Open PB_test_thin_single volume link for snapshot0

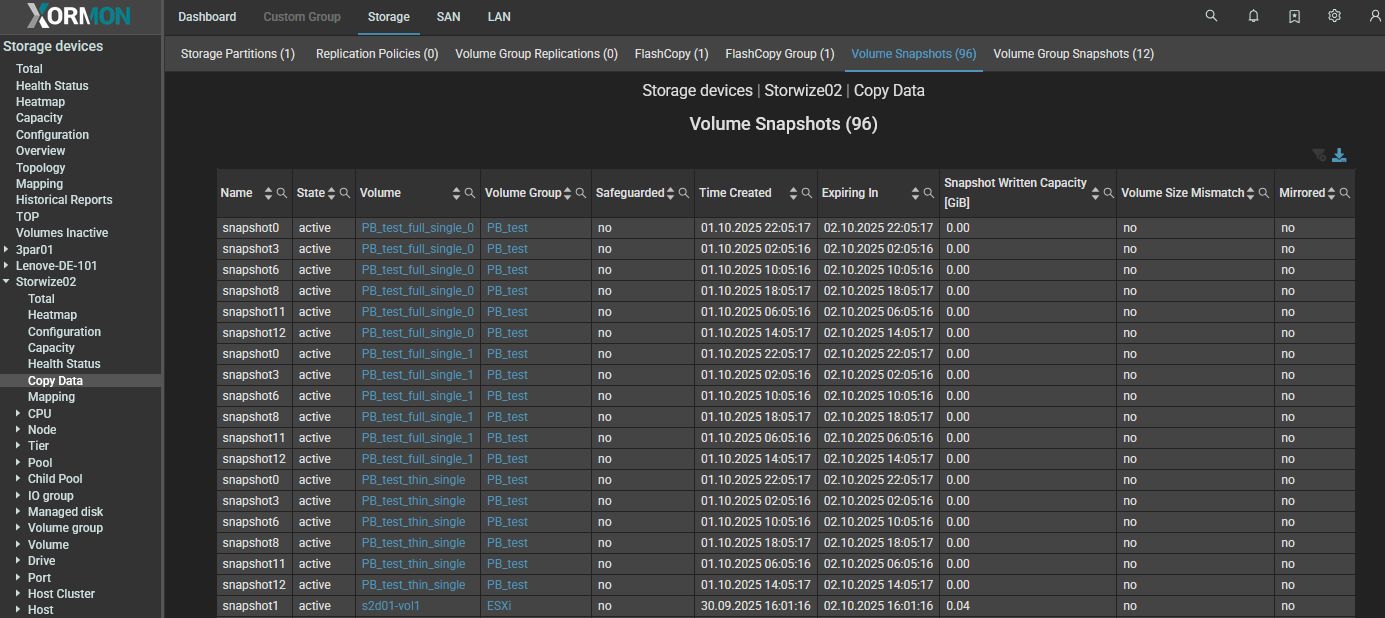tap(413, 480)
